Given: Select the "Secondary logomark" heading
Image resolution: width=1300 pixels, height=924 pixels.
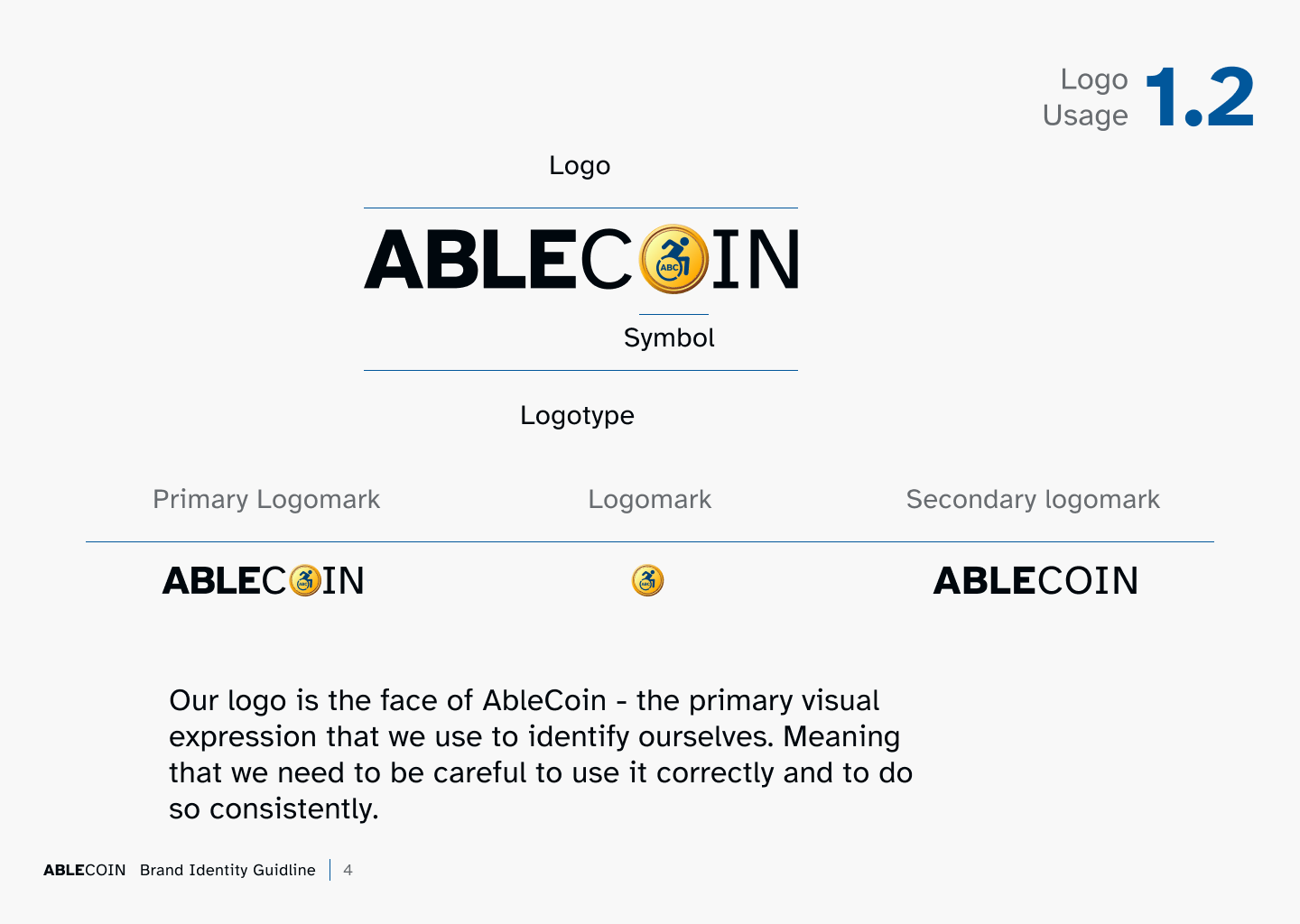Looking at the screenshot, I should tap(1033, 499).
